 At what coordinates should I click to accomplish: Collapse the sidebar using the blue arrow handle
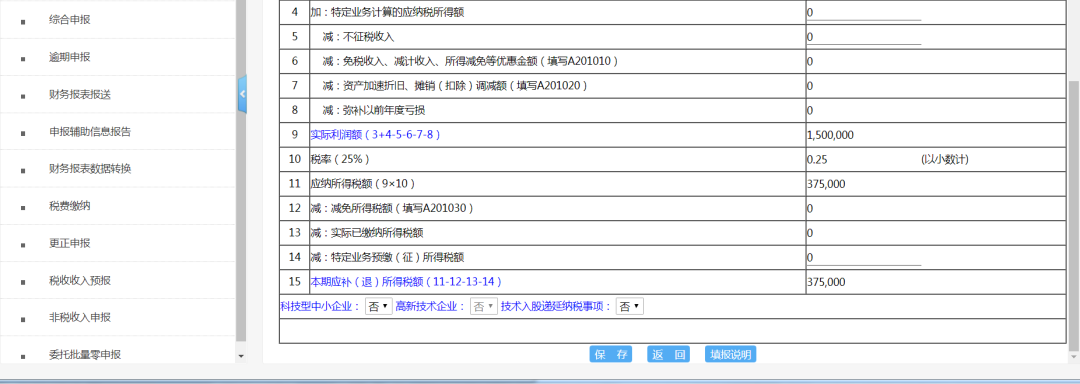pyautogui.click(x=242, y=94)
